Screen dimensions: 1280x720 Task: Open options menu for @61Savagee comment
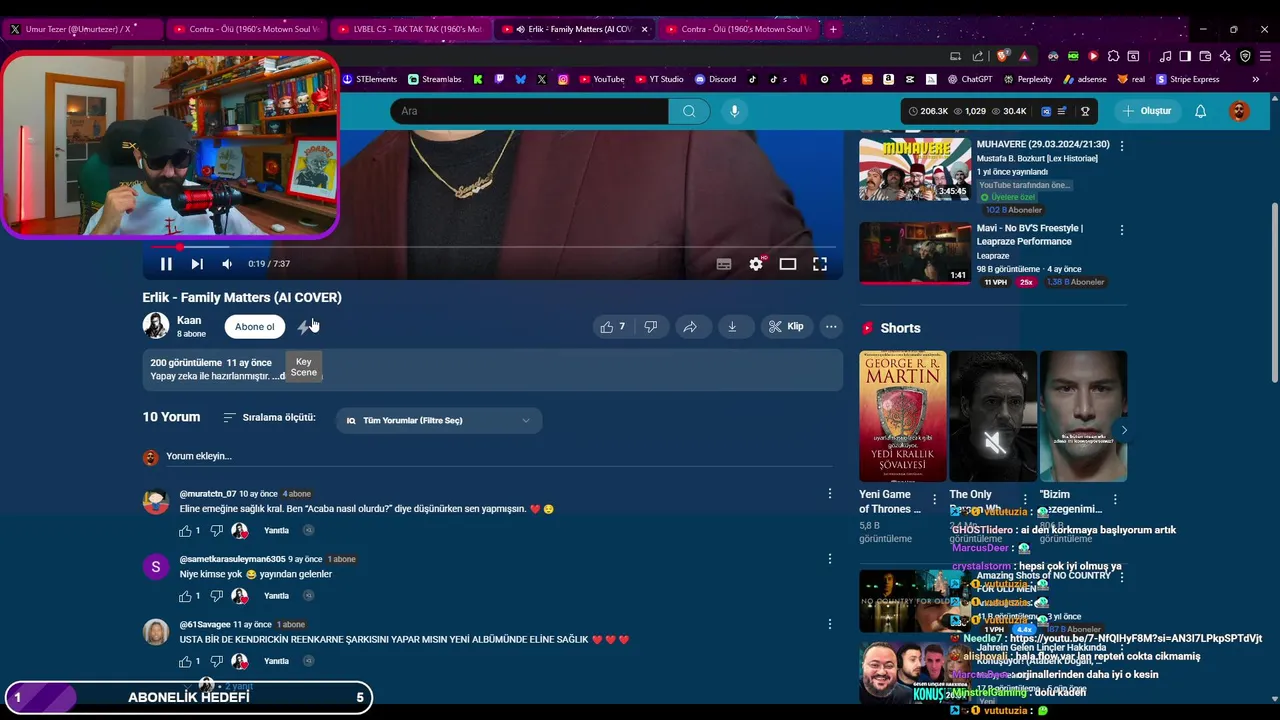[x=829, y=624]
